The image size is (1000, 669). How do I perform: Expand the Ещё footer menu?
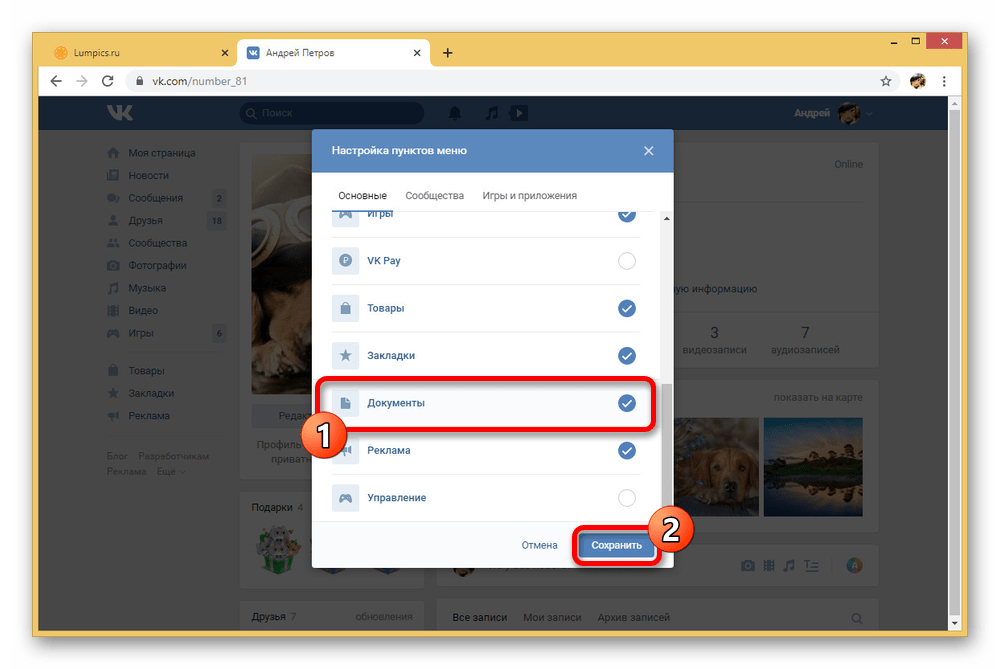(171, 472)
